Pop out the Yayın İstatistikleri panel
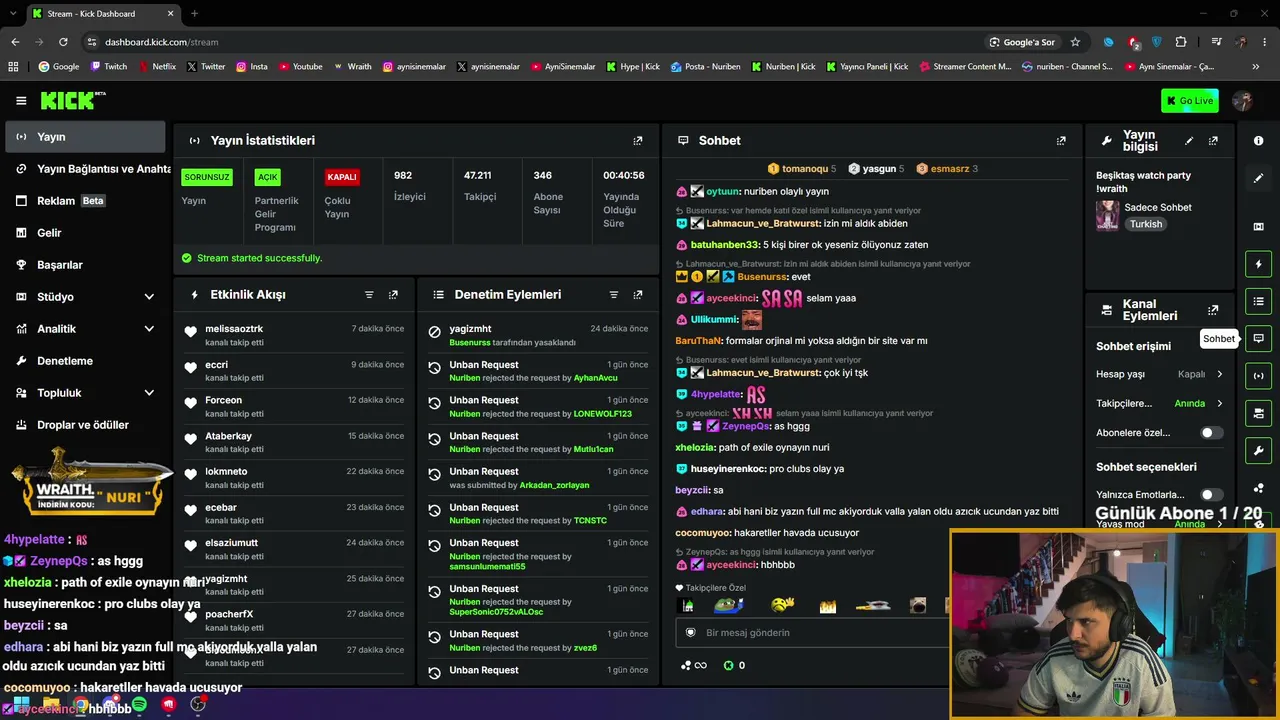Viewport: 1280px width, 720px height. pos(638,141)
